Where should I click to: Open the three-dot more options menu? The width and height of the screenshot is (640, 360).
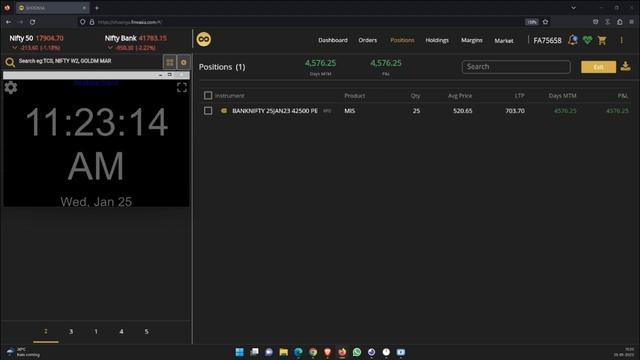[x=621, y=40]
